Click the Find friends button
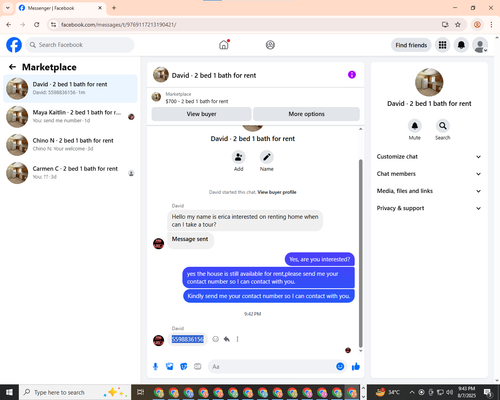This screenshot has width=500, height=400. pos(411,45)
